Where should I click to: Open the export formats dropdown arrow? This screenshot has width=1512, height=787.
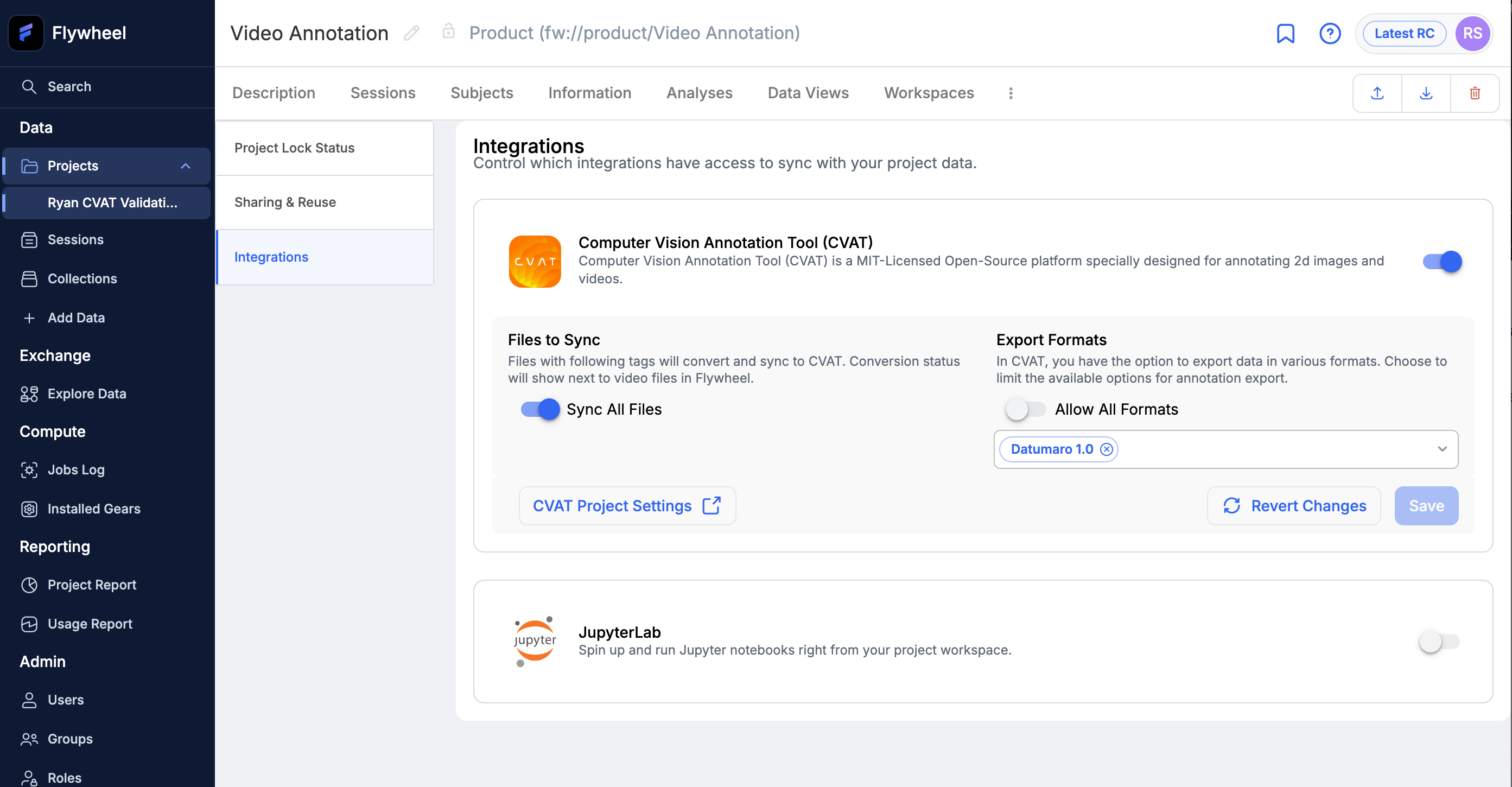point(1442,449)
